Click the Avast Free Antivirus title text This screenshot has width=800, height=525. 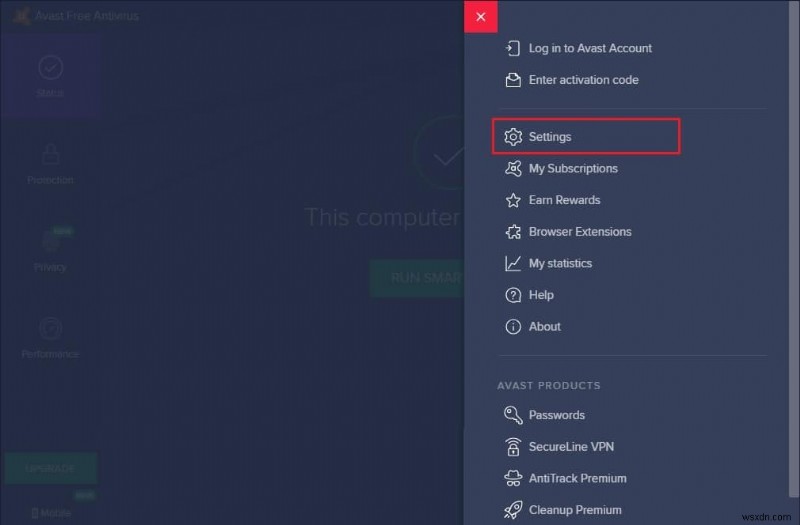coord(87,16)
